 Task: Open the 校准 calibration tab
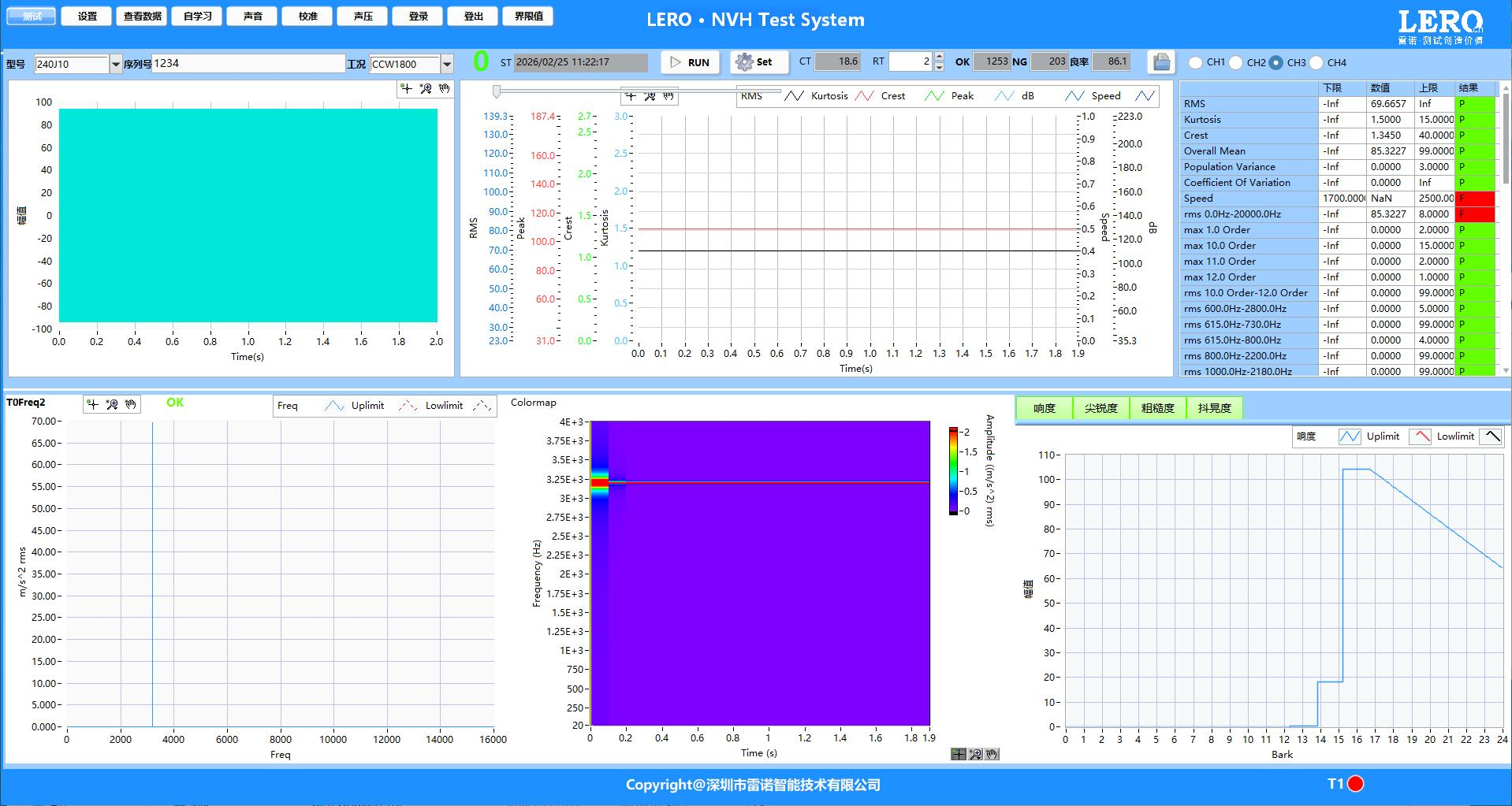click(308, 16)
